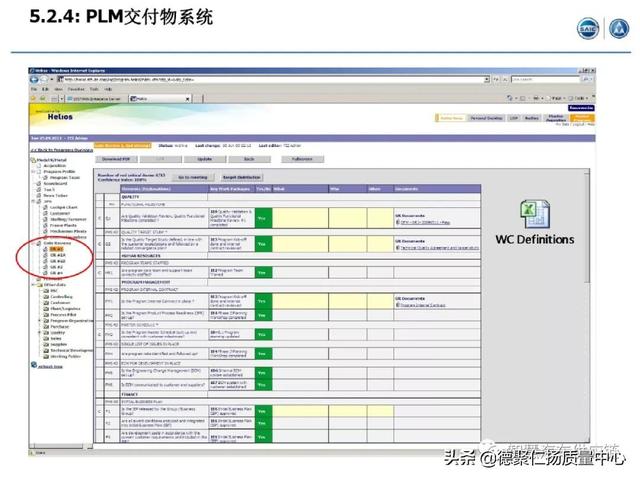Click the browser Back arrow button
This screenshot has width=640, height=480.
[x=34, y=79]
